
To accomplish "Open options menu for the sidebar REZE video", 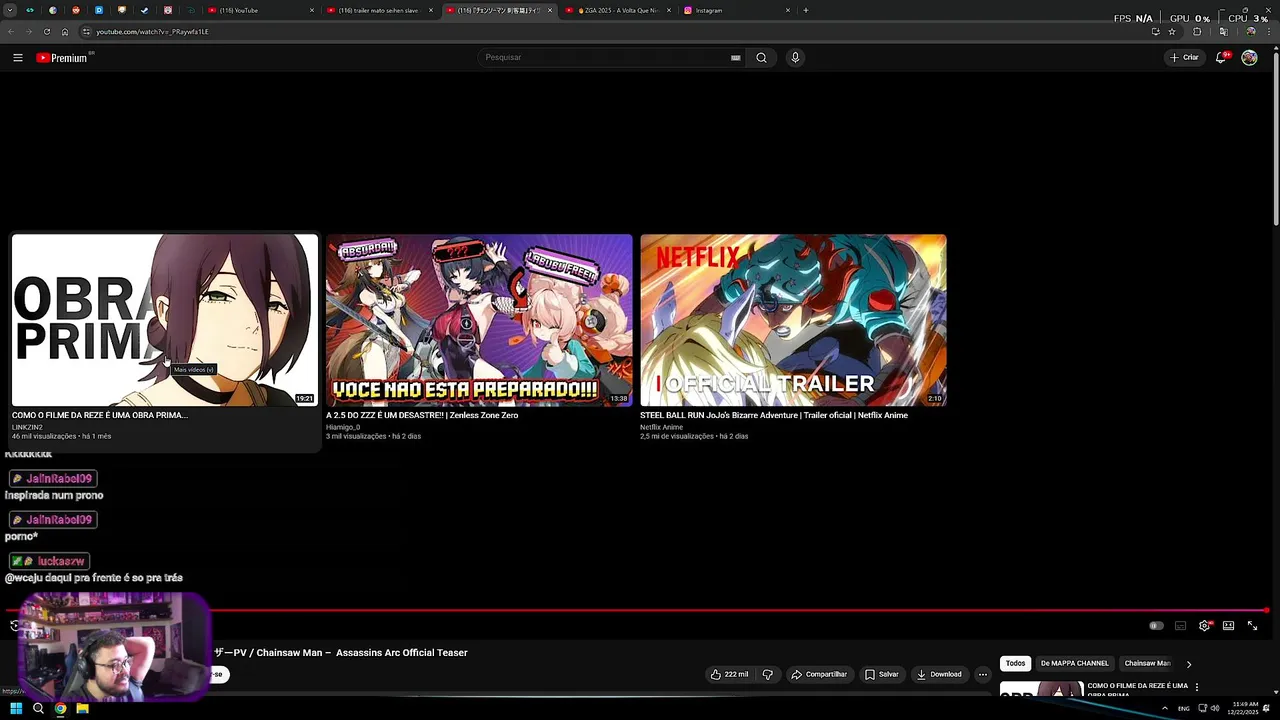I will (x=1197, y=688).
